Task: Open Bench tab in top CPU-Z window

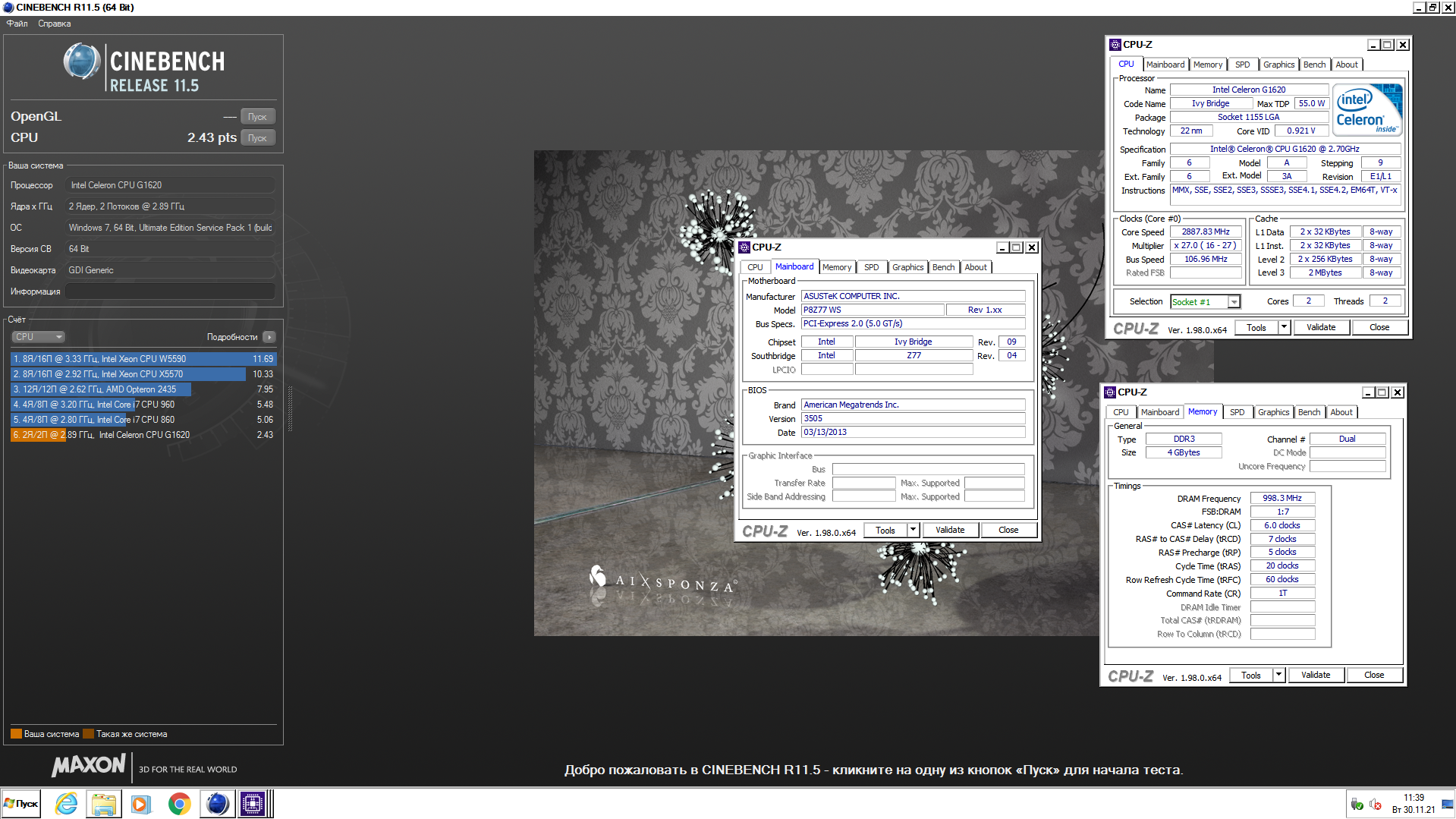Action: click(x=1314, y=65)
